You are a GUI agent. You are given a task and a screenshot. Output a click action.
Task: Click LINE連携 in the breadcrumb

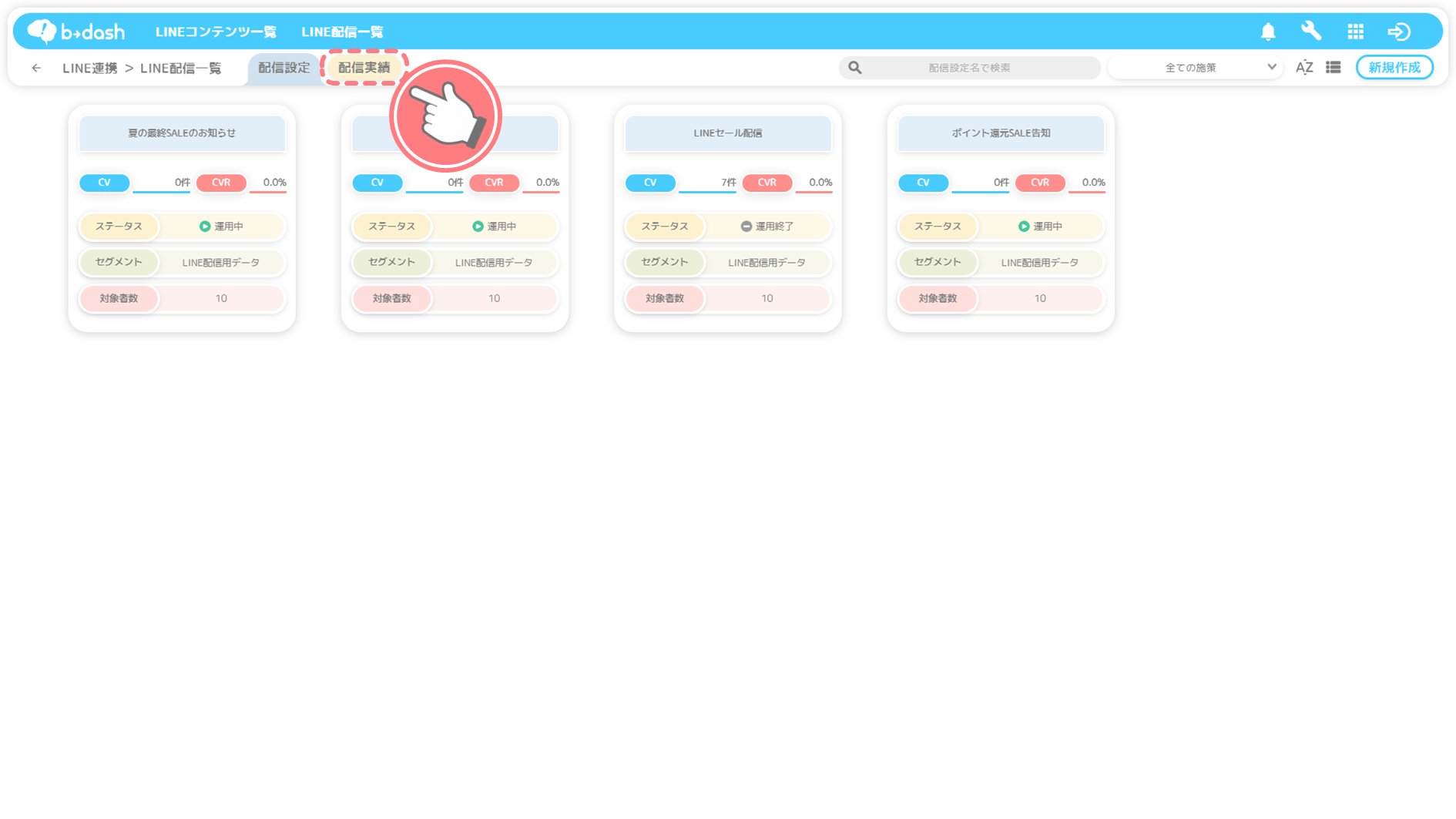coord(90,69)
